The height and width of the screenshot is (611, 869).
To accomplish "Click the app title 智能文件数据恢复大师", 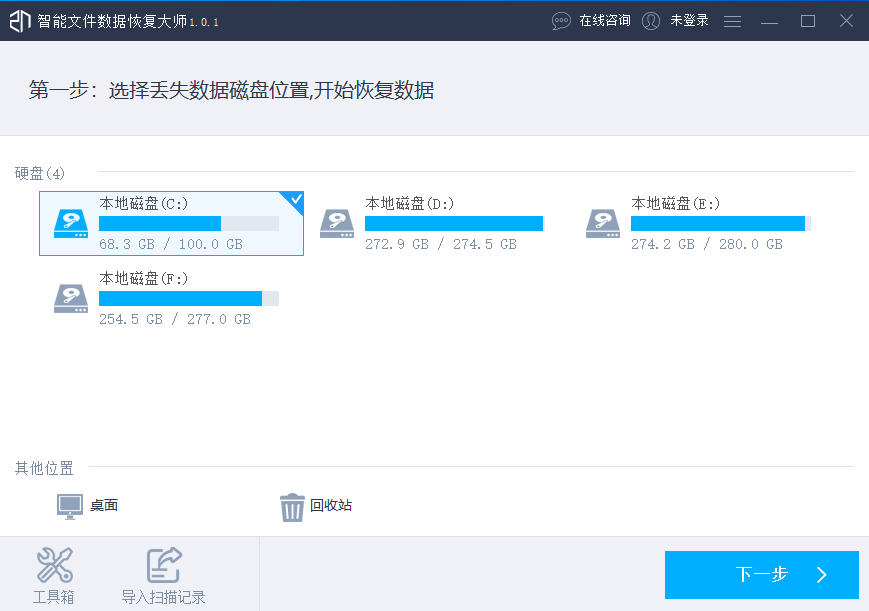I will [113, 21].
